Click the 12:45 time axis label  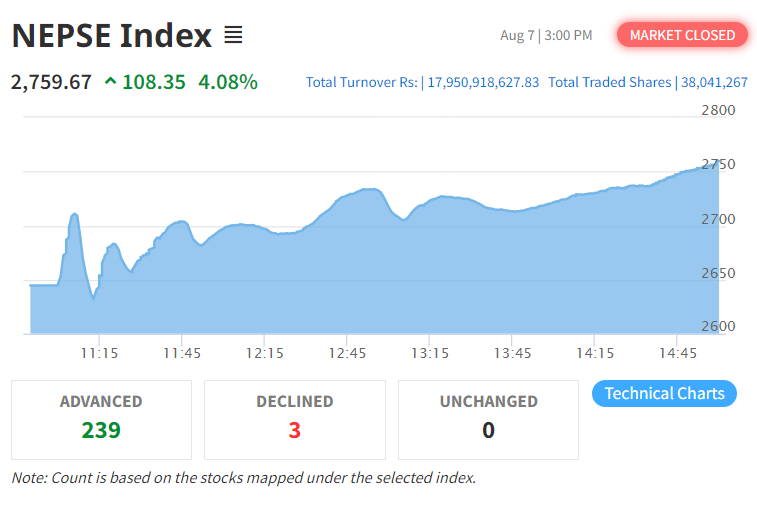click(x=348, y=353)
